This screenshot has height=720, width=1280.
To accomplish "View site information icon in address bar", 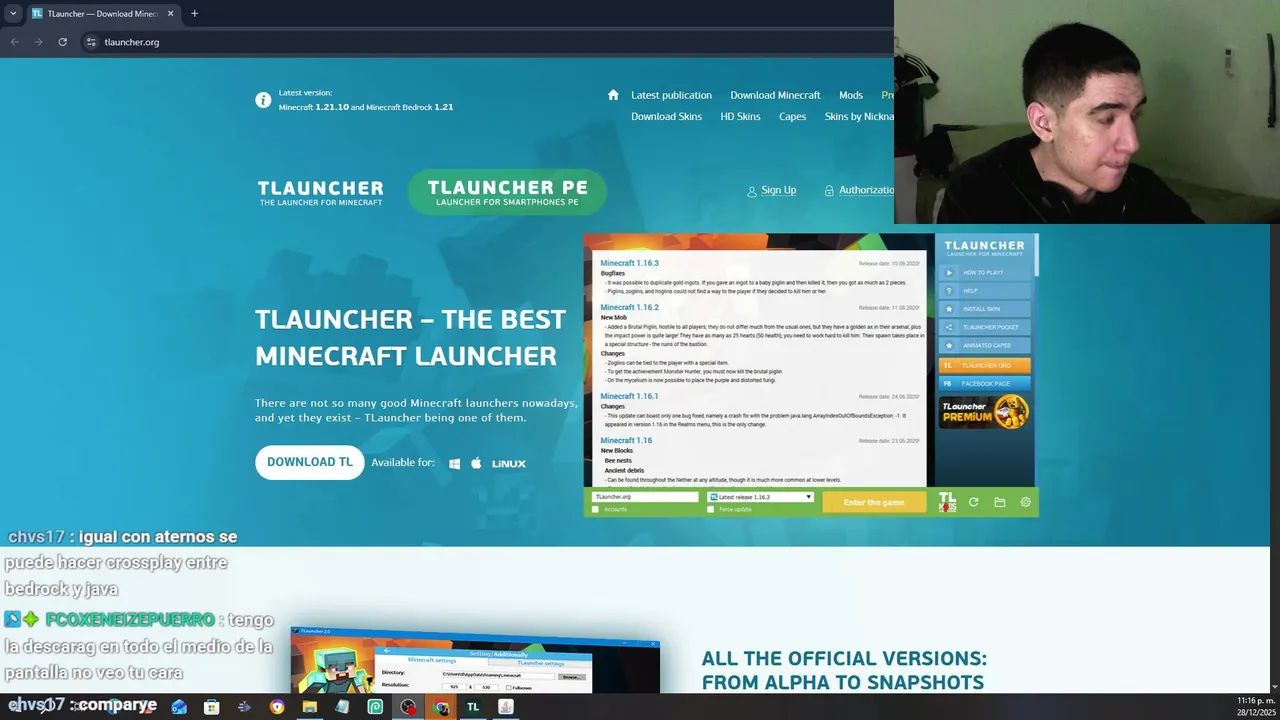I will tap(90, 42).
